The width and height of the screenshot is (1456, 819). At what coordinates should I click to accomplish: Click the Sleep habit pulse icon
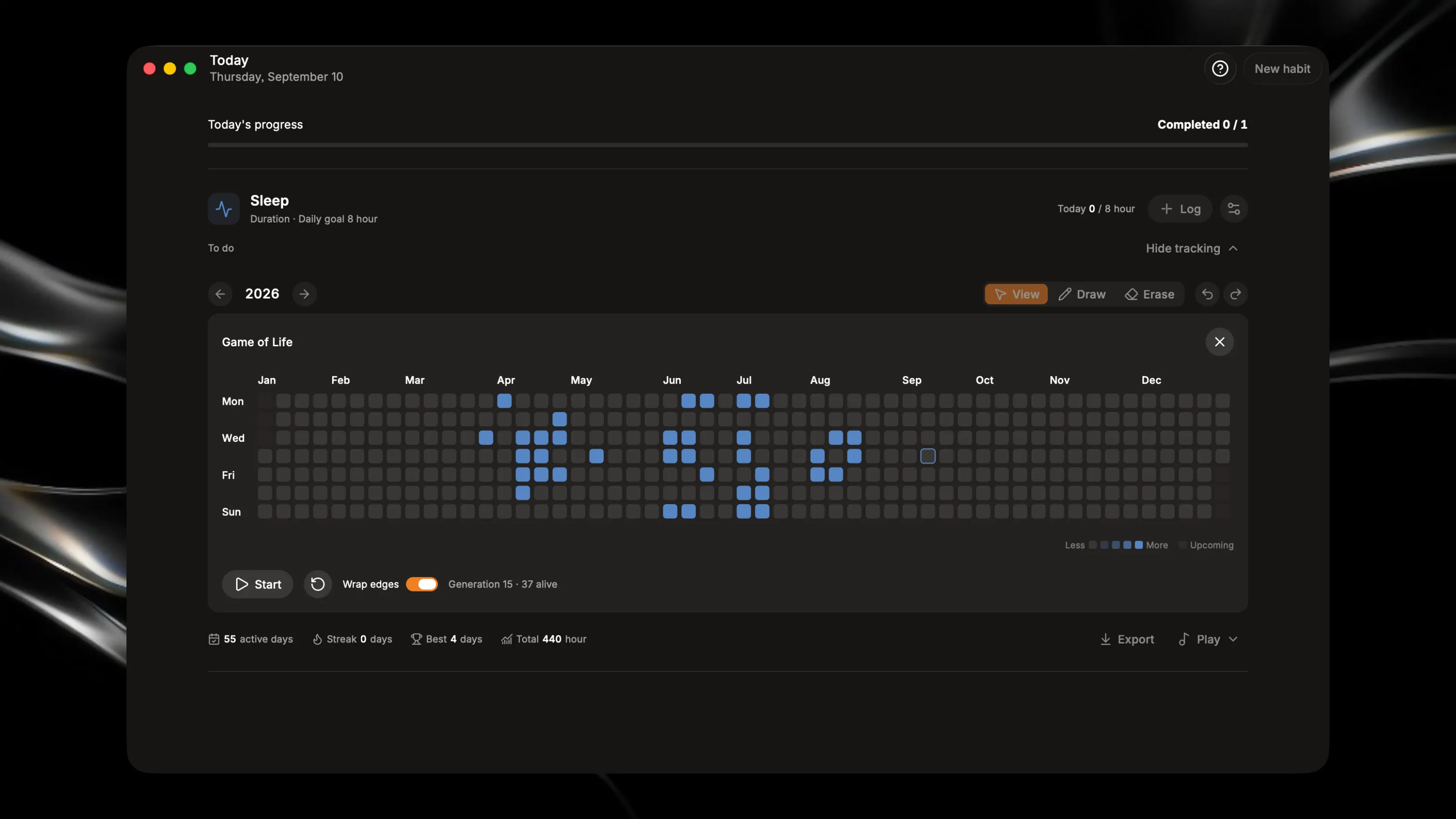[x=224, y=208]
